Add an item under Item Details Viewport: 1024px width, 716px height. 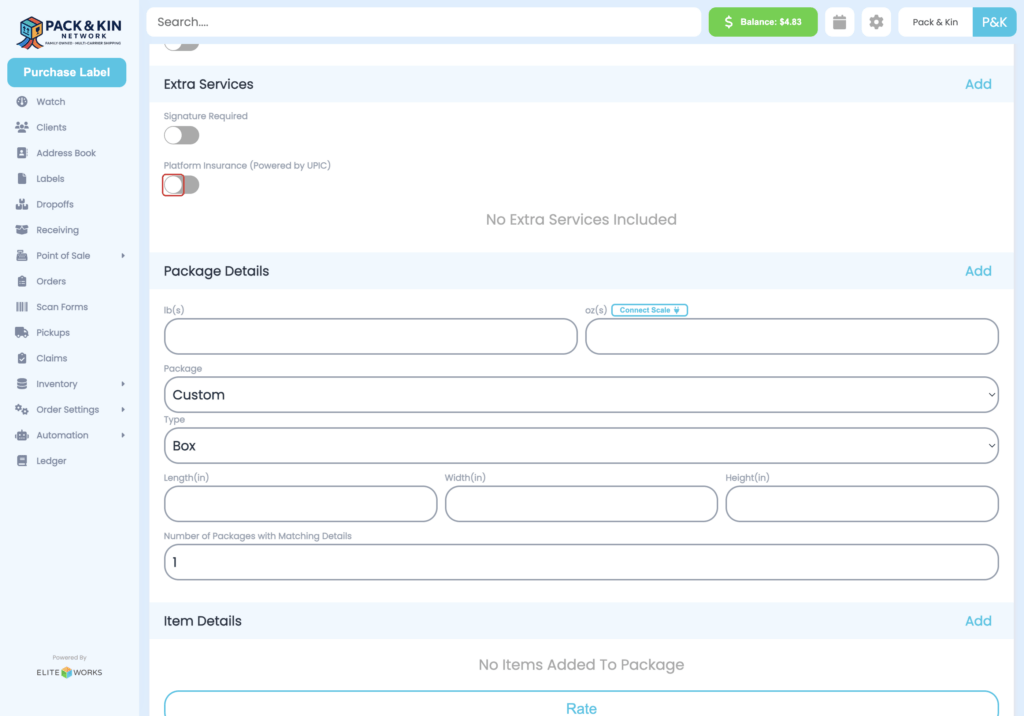pyautogui.click(x=978, y=620)
